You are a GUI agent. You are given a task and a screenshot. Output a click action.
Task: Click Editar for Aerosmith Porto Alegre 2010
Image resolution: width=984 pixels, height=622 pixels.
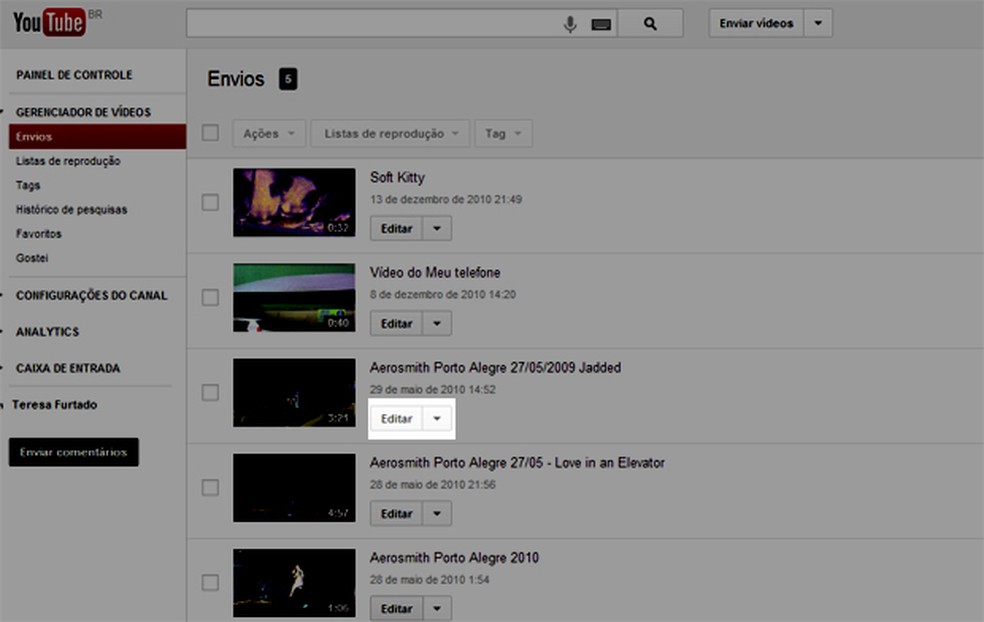(x=396, y=608)
